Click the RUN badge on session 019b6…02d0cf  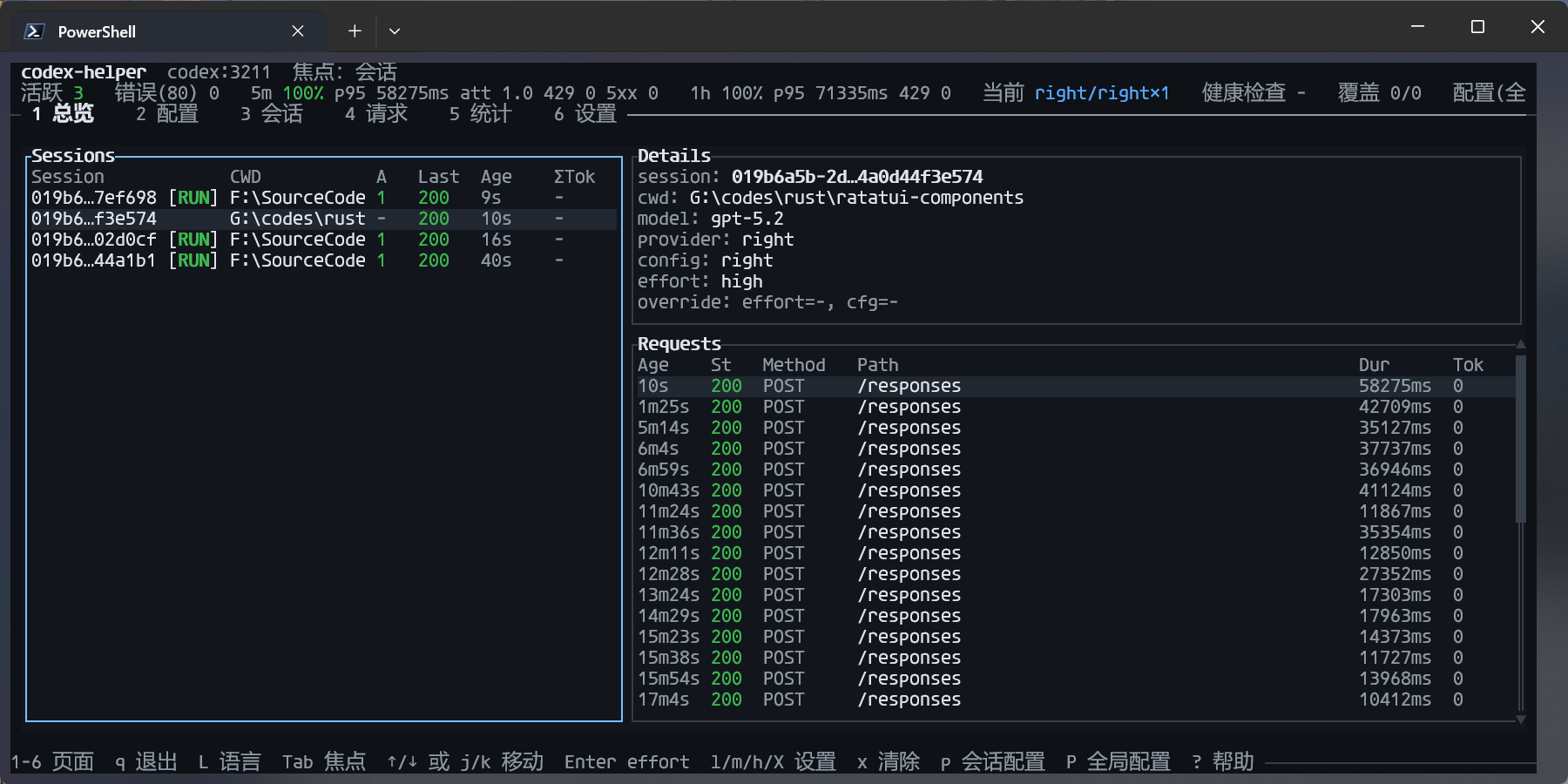[193, 239]
